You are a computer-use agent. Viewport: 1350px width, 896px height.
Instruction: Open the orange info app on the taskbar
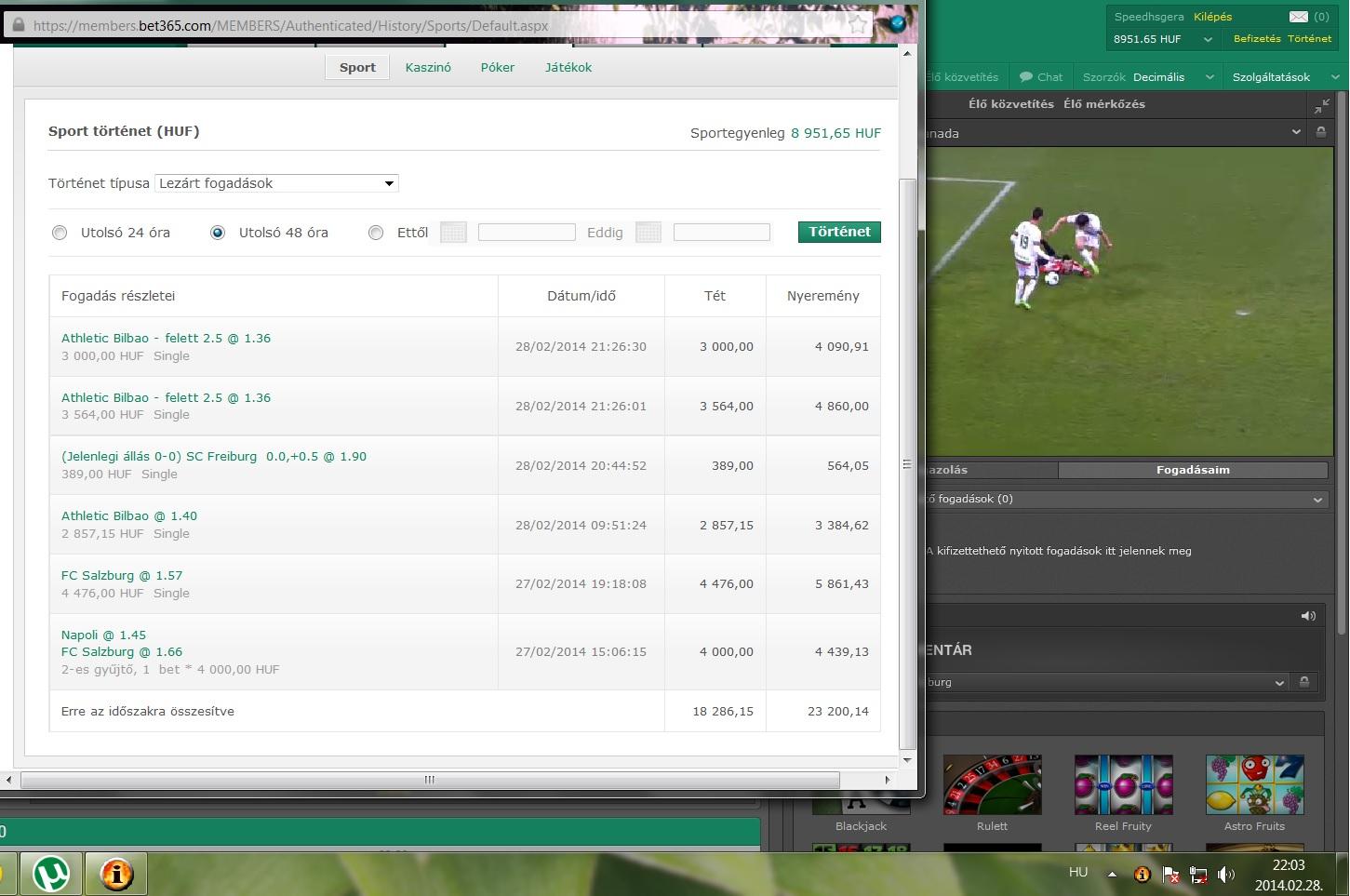pos(116,875)
